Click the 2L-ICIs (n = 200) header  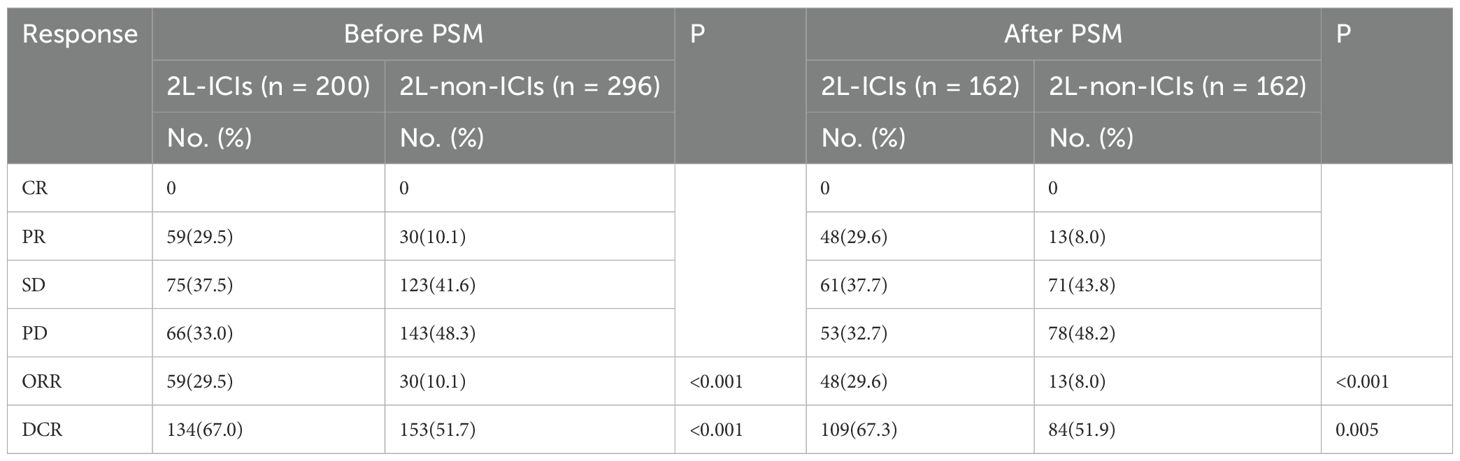[x=268, y=87]
